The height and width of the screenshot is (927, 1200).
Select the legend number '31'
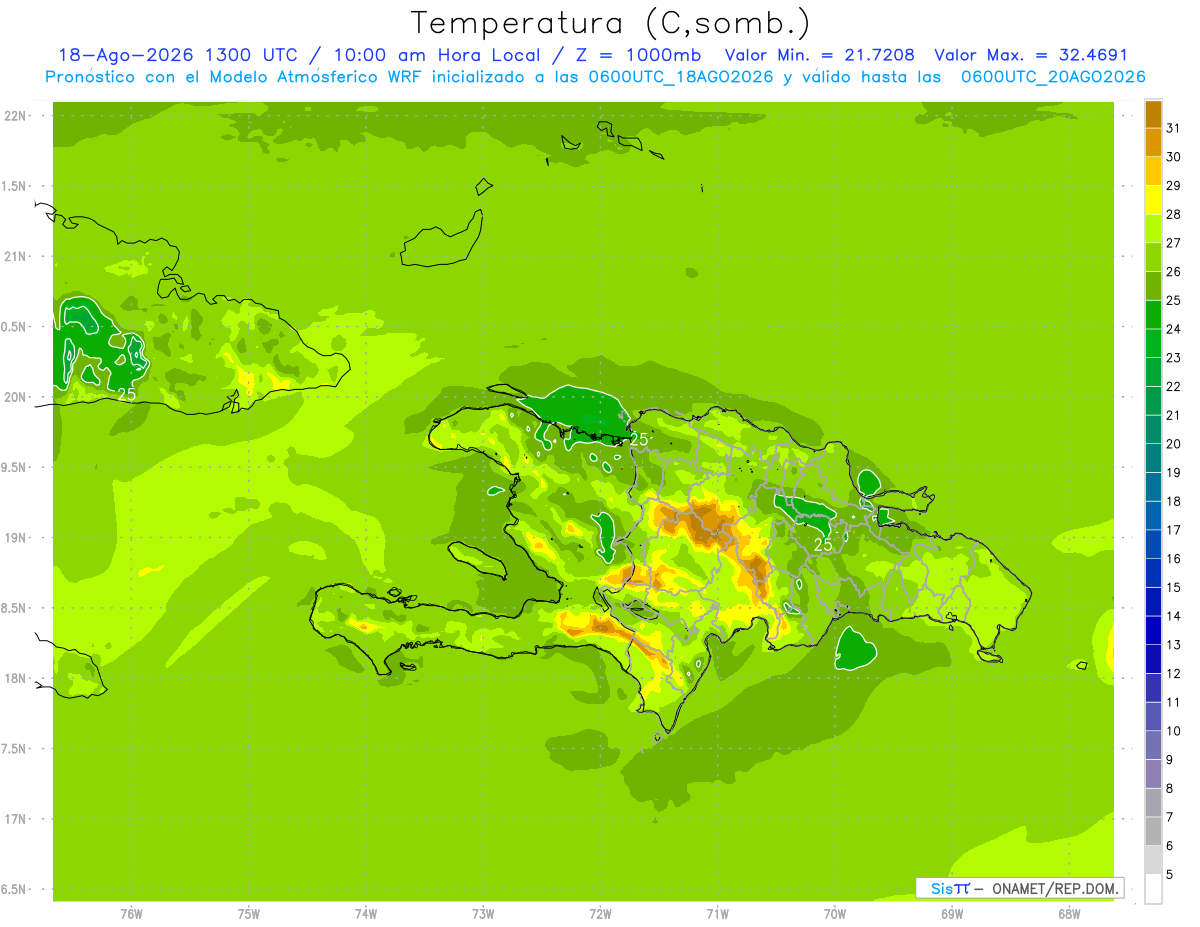[x=1174, y=128]
